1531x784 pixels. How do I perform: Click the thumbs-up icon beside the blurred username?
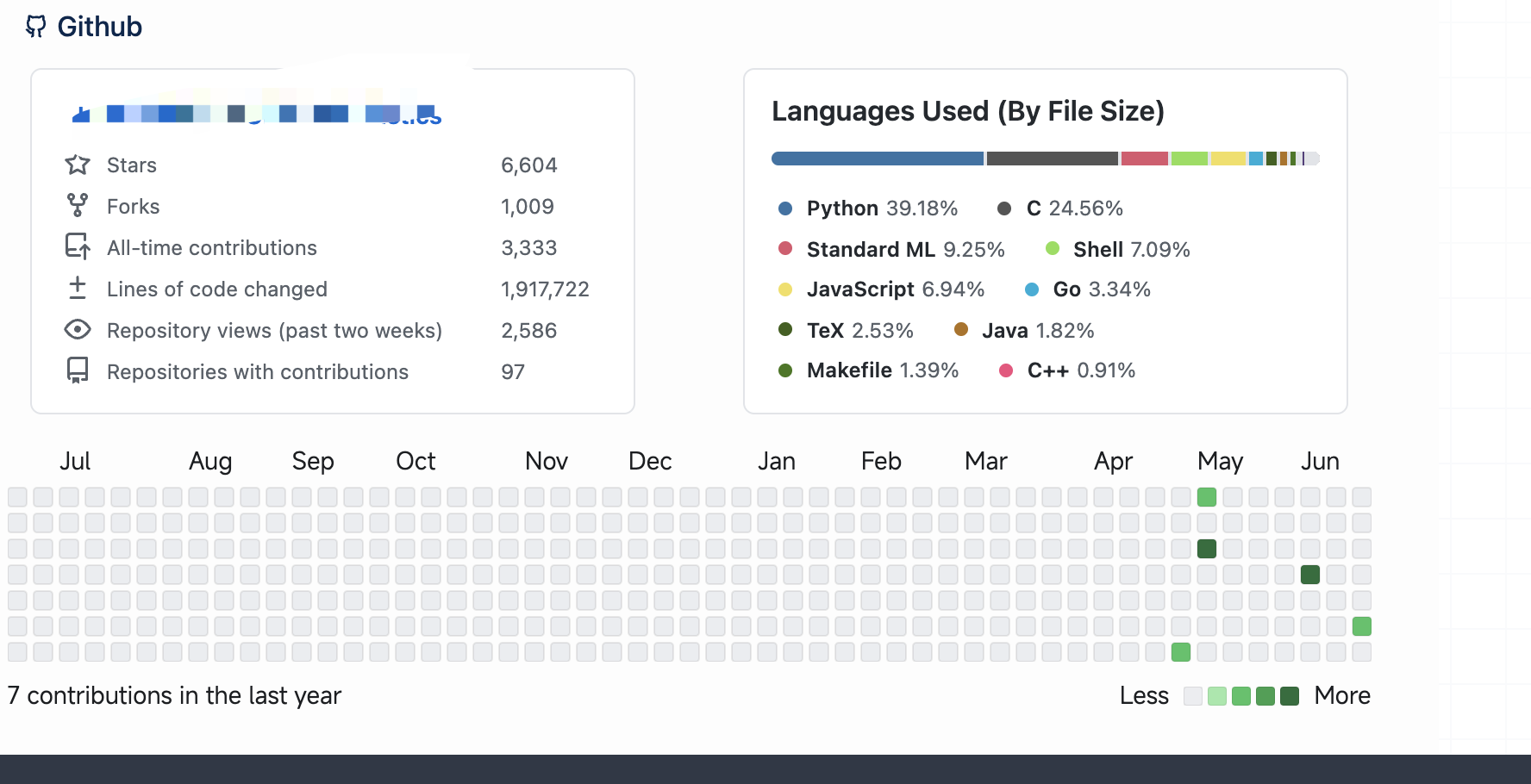pos(81,114)
